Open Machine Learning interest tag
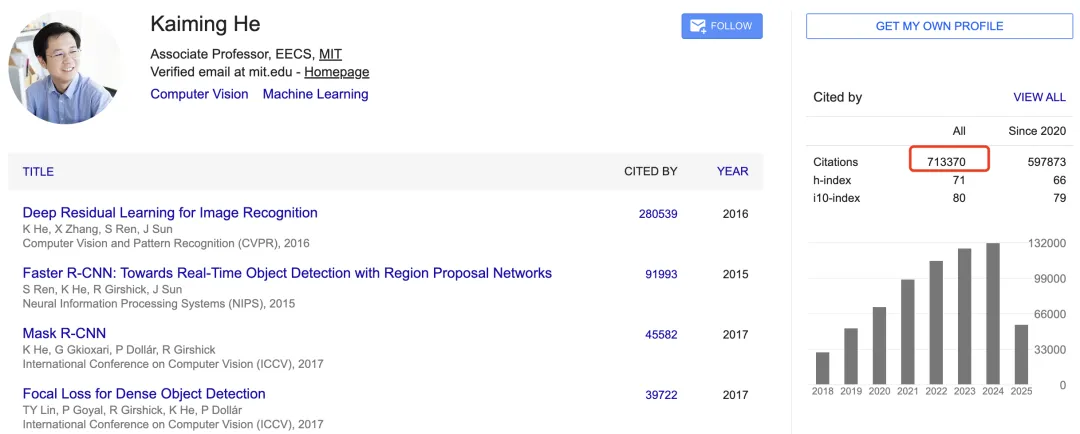 (x=315, y=94)
